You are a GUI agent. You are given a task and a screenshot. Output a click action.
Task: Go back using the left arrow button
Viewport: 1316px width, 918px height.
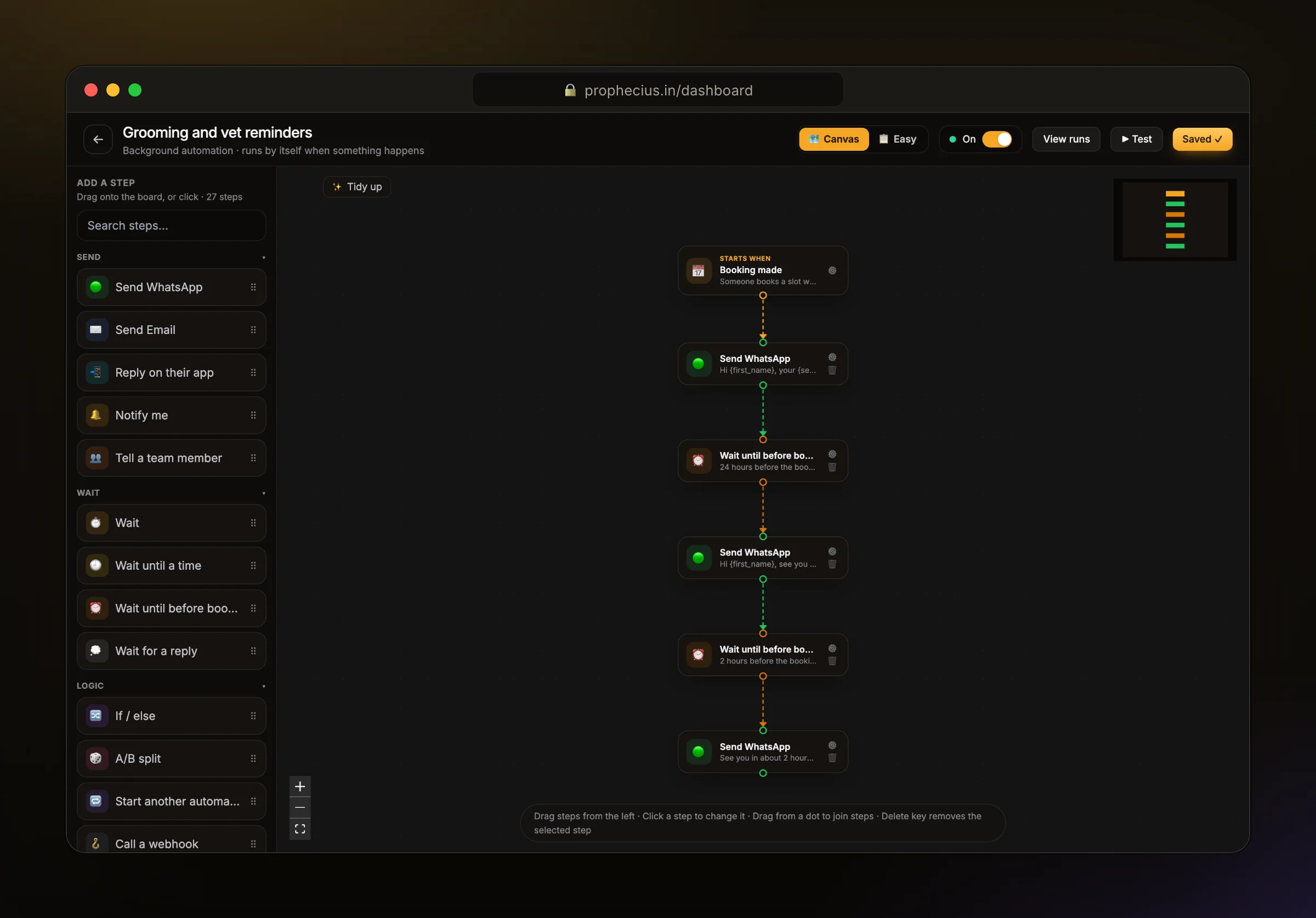click(x=98, y=139)
